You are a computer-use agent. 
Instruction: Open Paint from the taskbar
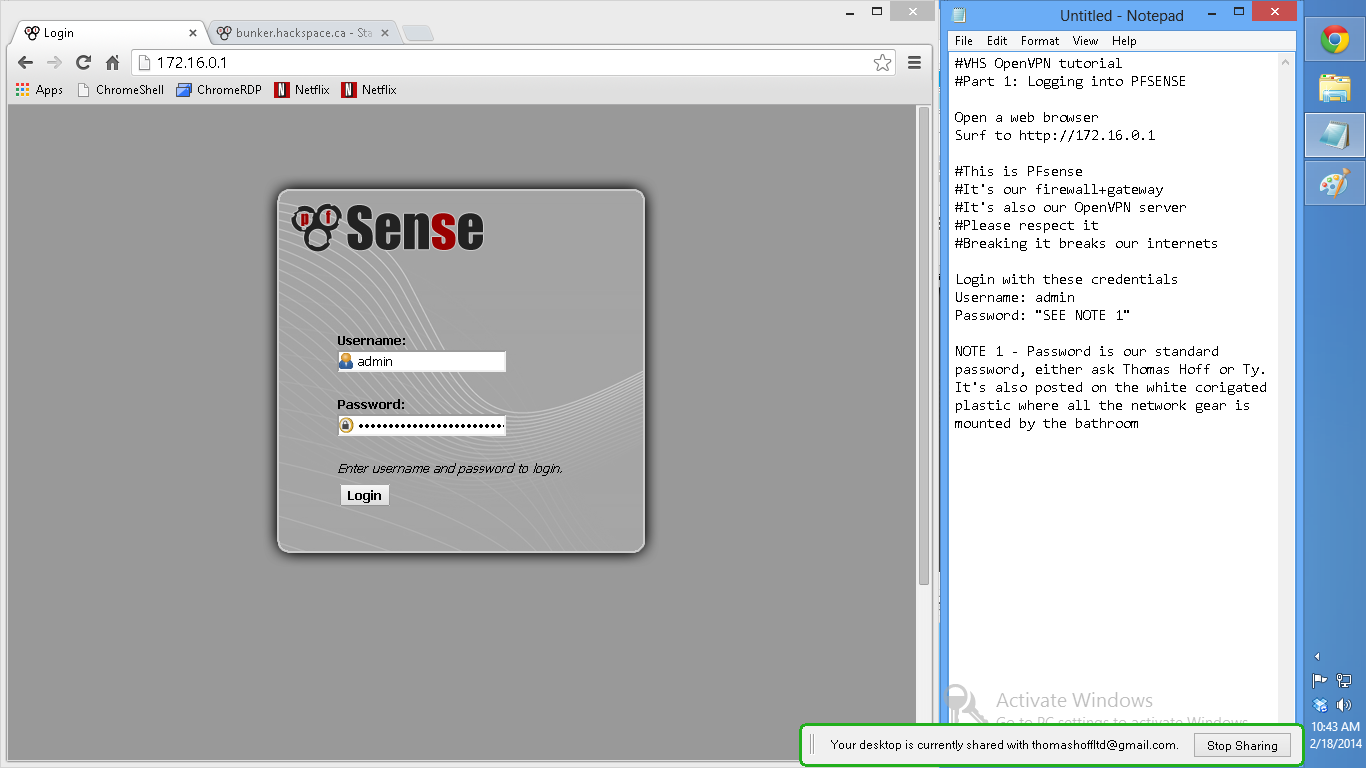(1335, 183)
